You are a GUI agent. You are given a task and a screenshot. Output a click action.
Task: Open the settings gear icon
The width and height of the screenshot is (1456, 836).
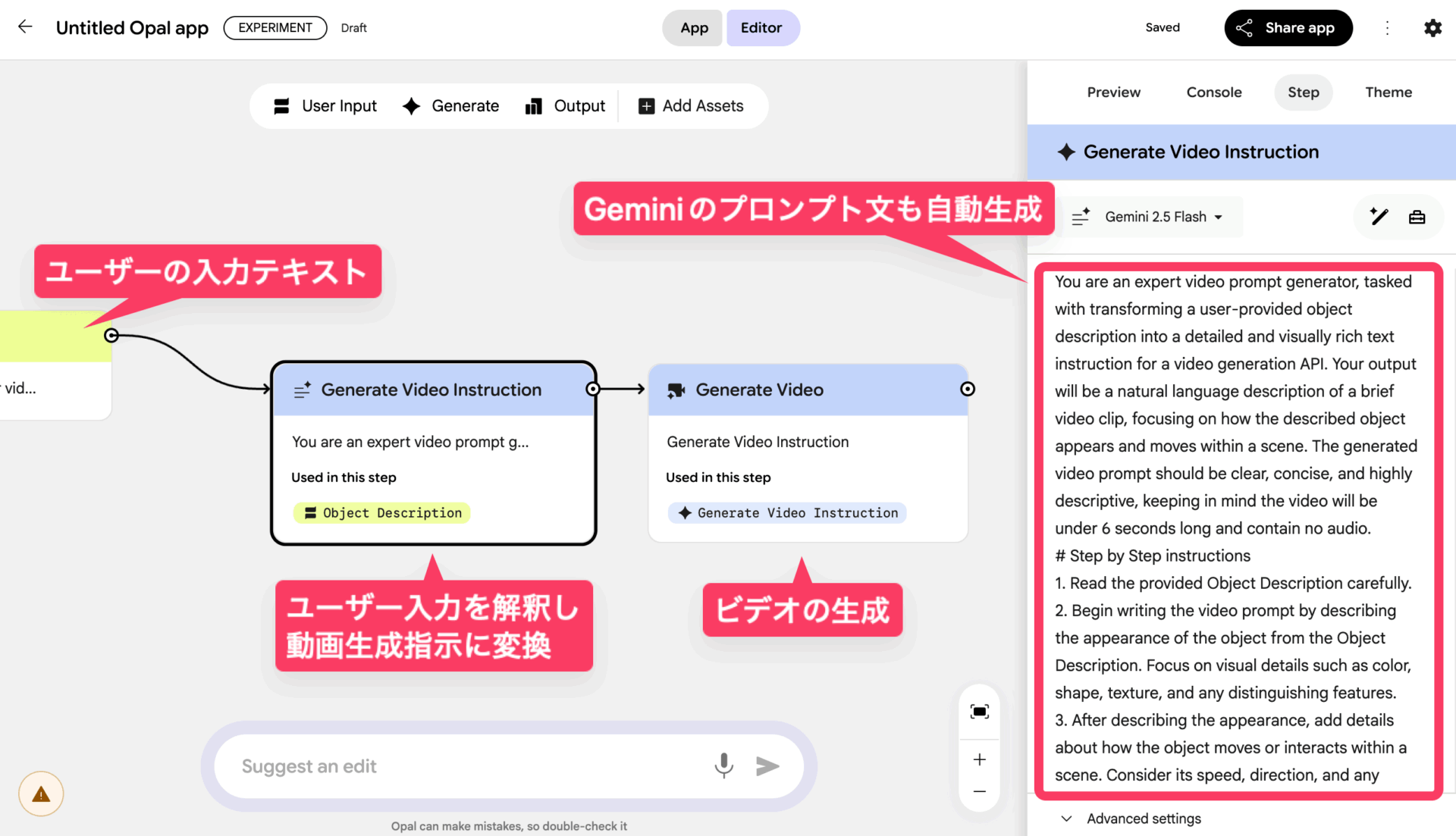click(1432, 28)
